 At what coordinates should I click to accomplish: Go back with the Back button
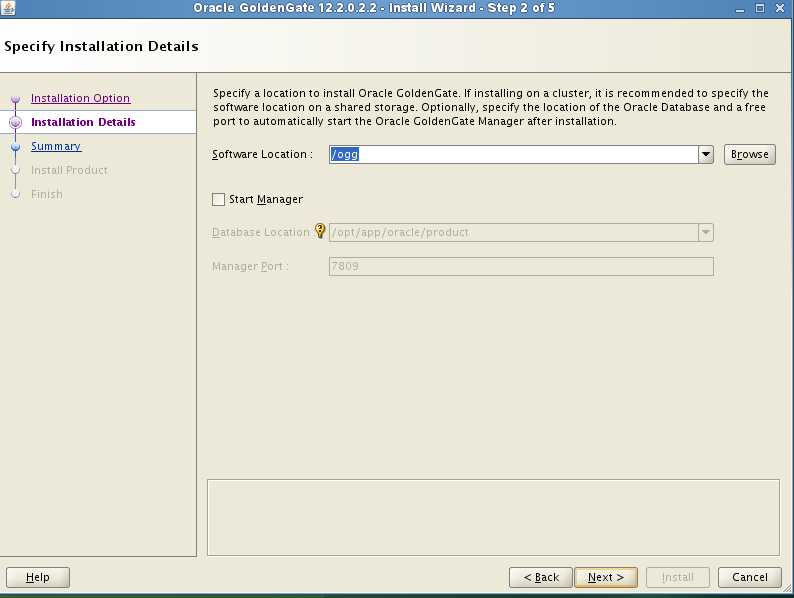[541, 577]
